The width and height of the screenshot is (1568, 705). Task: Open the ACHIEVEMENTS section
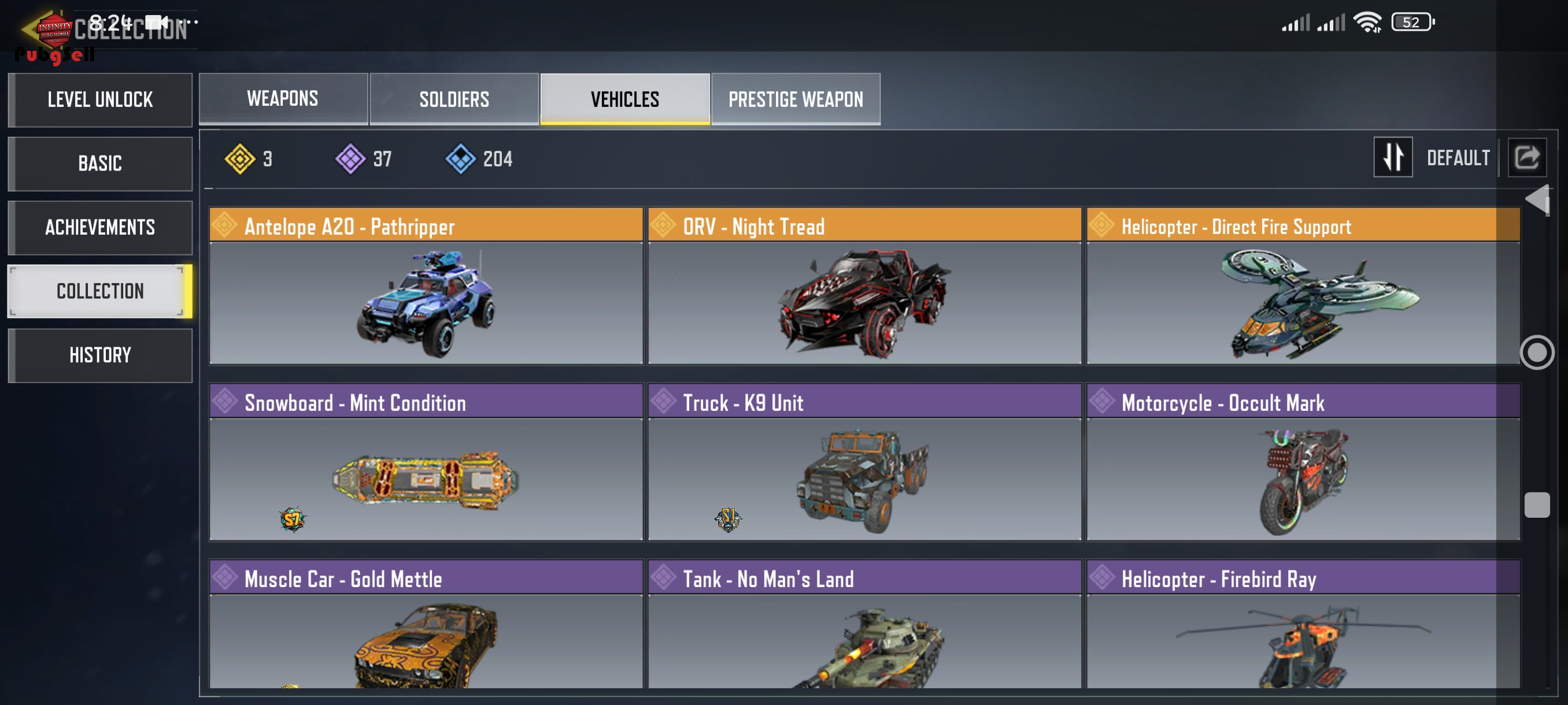[x=101, y=228]
